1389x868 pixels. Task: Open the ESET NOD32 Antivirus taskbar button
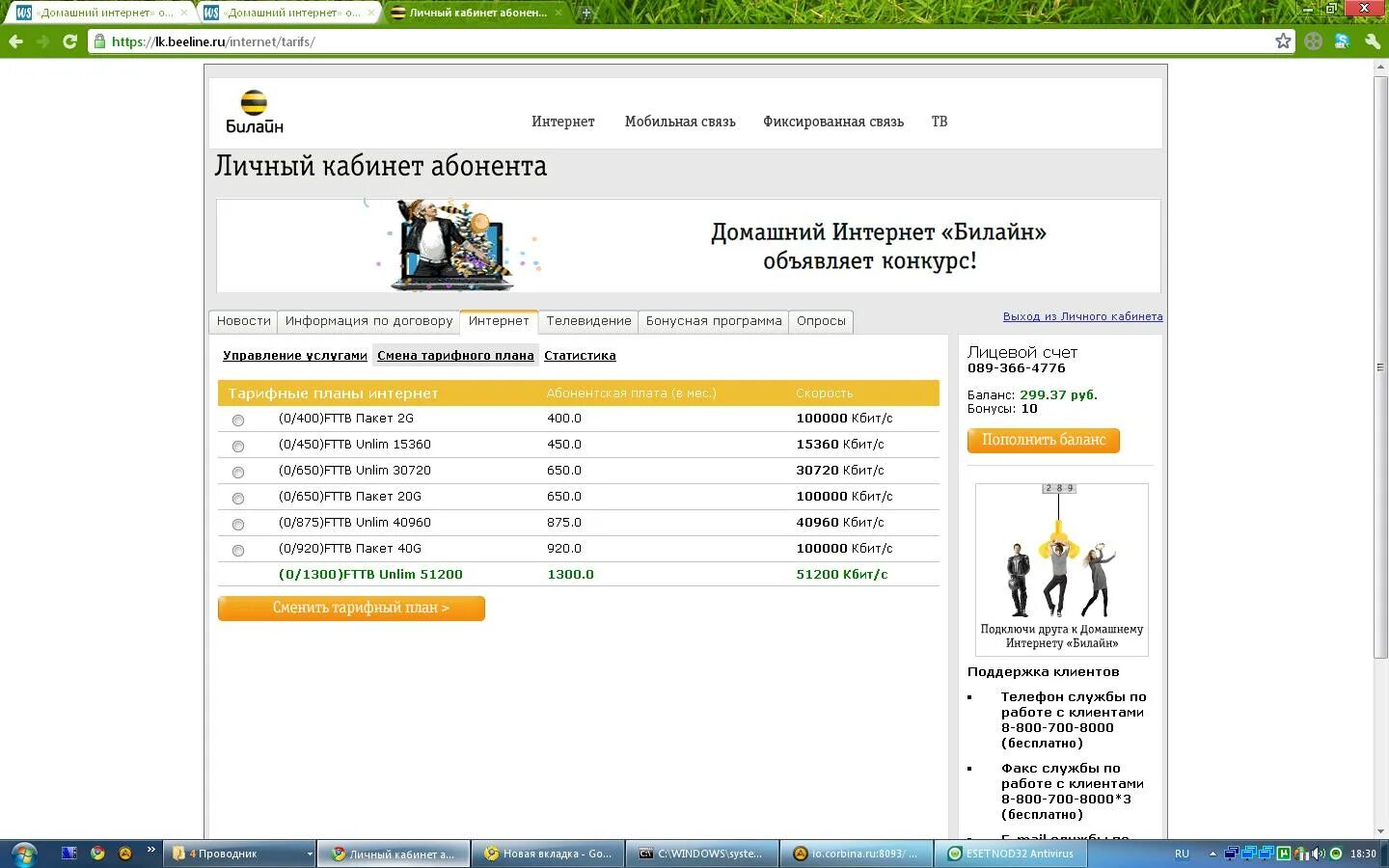point(1011,854)
